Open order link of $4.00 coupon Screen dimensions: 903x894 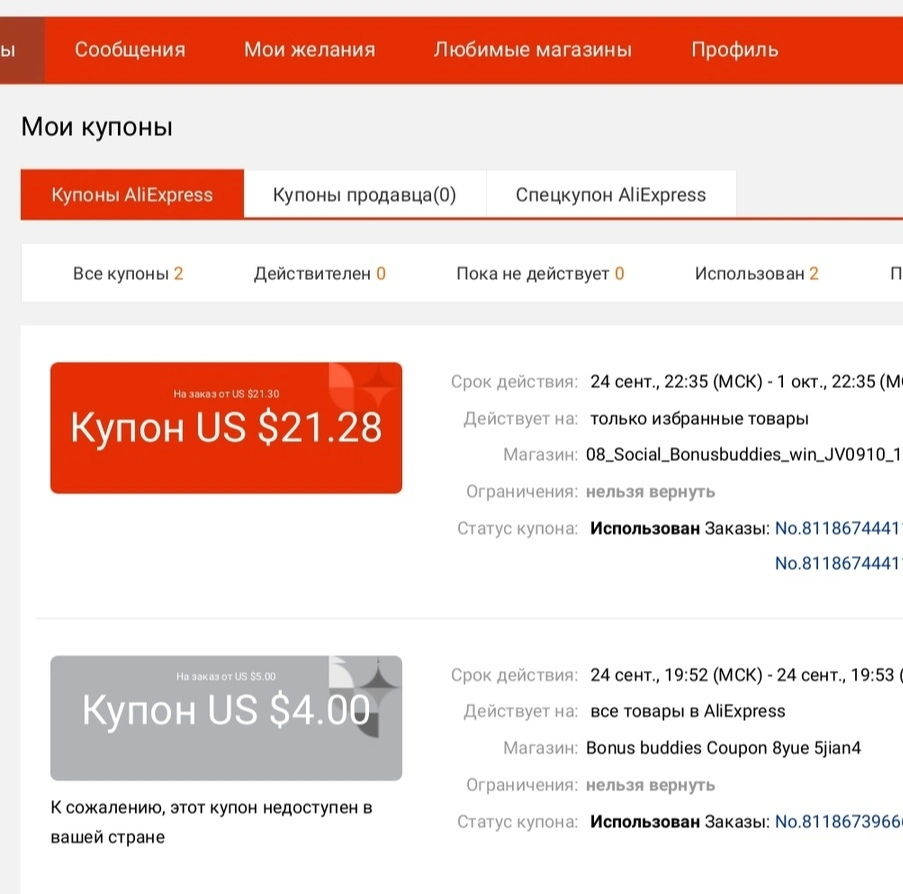tap(838, 821)
